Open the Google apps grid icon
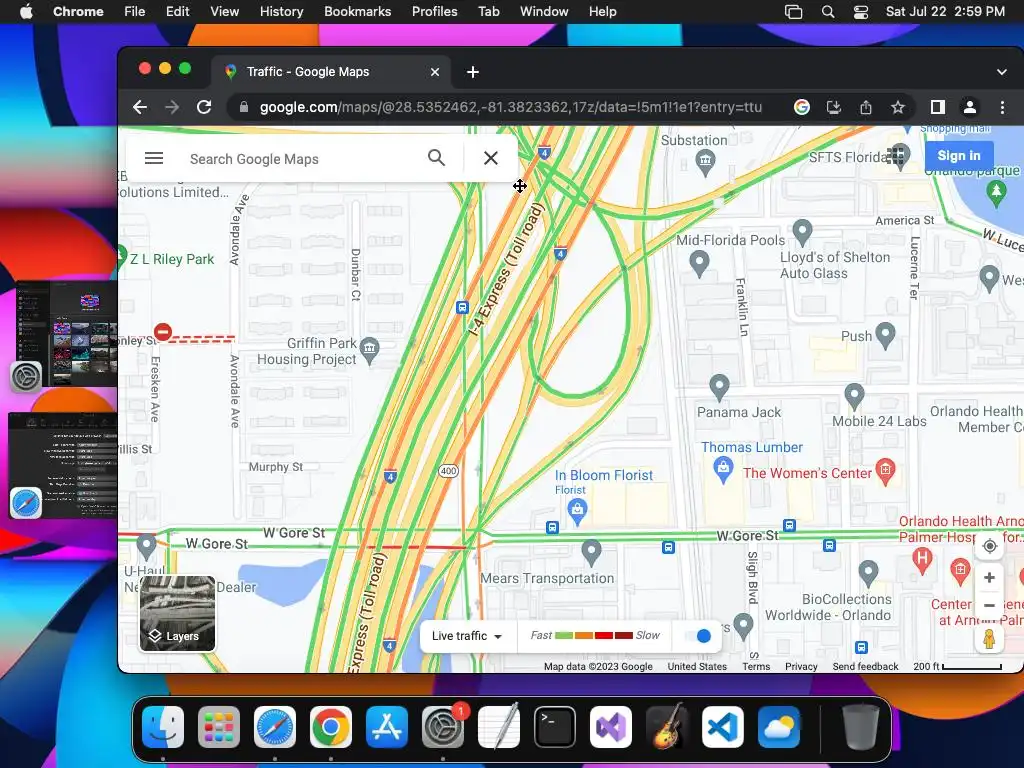Screen dimensions: 1024x768 895,155
